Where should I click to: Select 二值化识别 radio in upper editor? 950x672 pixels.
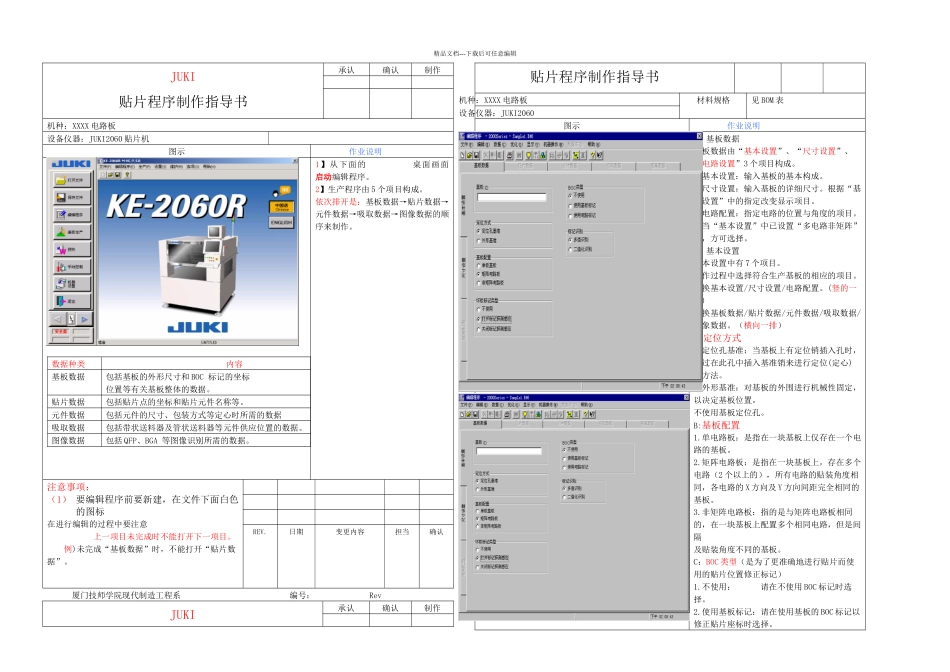[580, 250]
